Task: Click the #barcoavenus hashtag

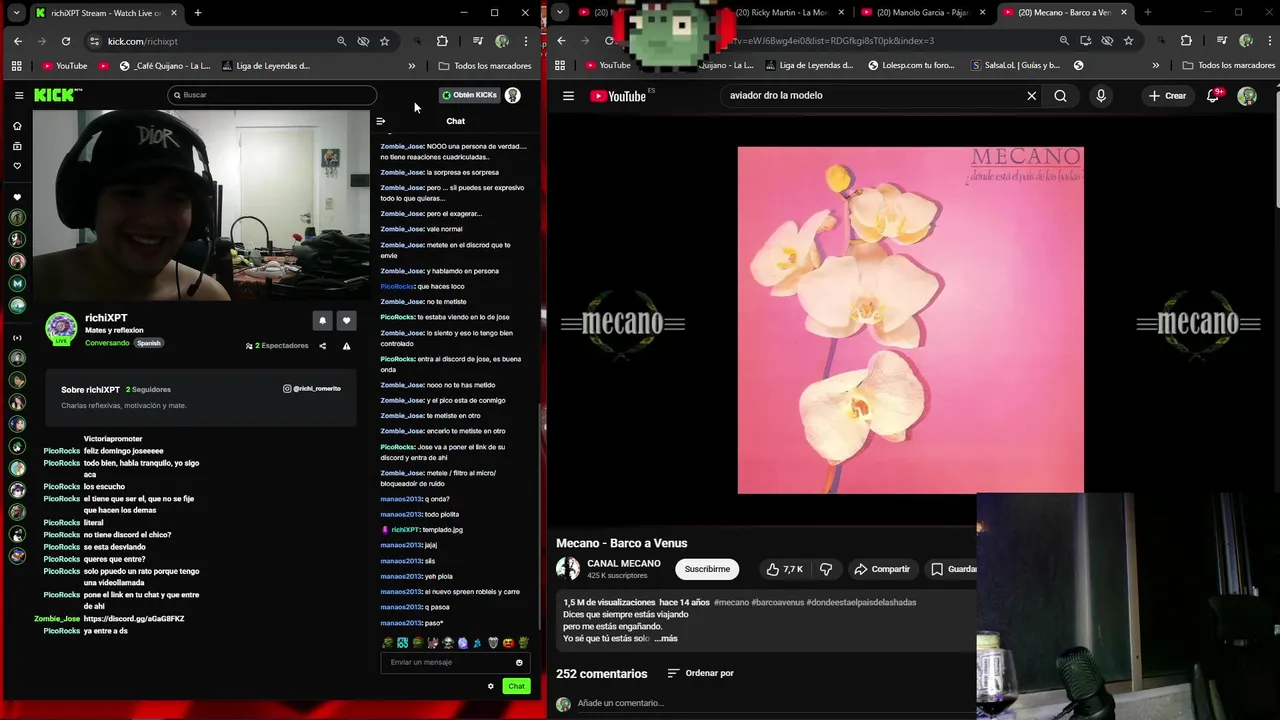Action: tap(777, 602)
